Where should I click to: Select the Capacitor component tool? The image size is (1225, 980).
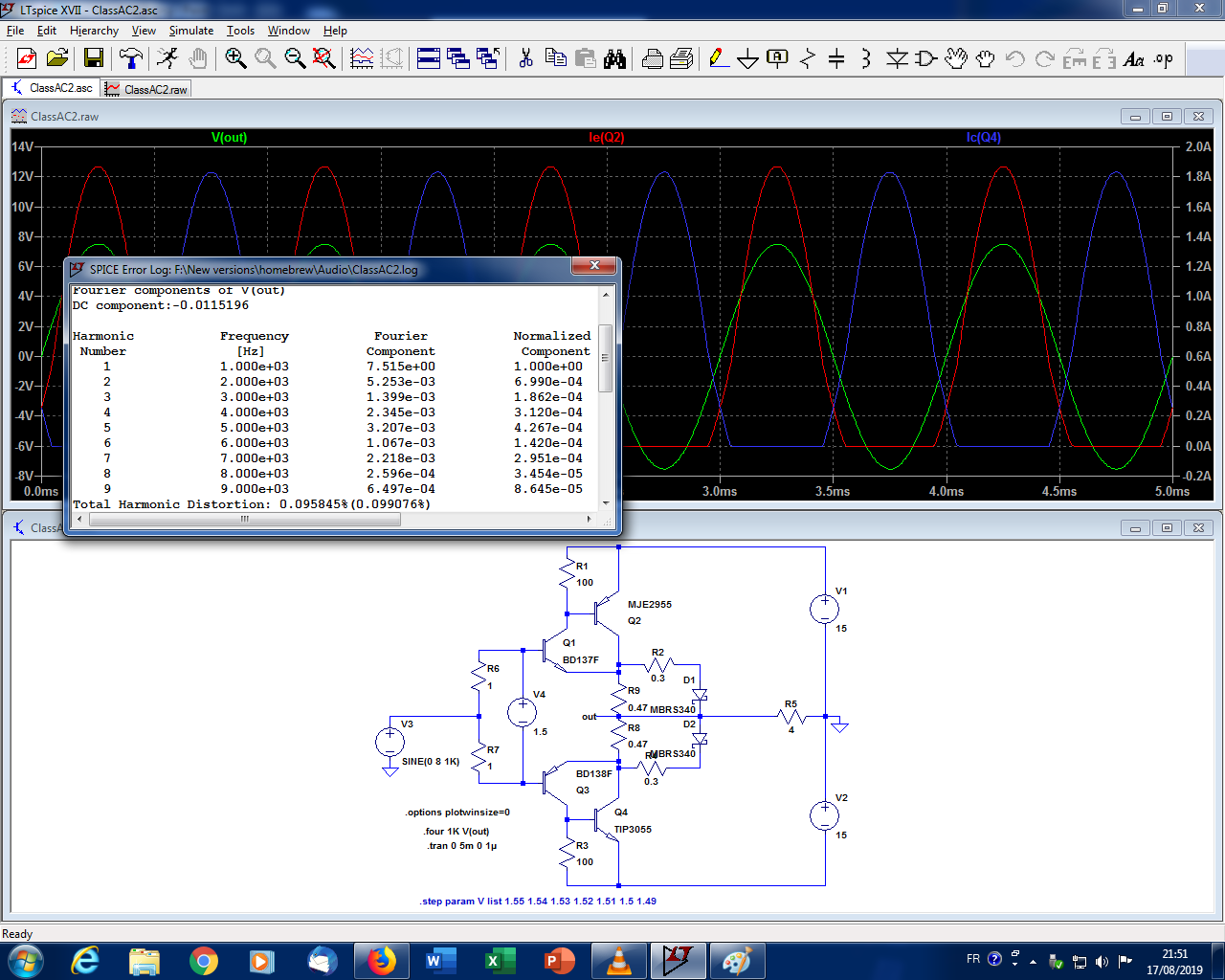[836, 59]
